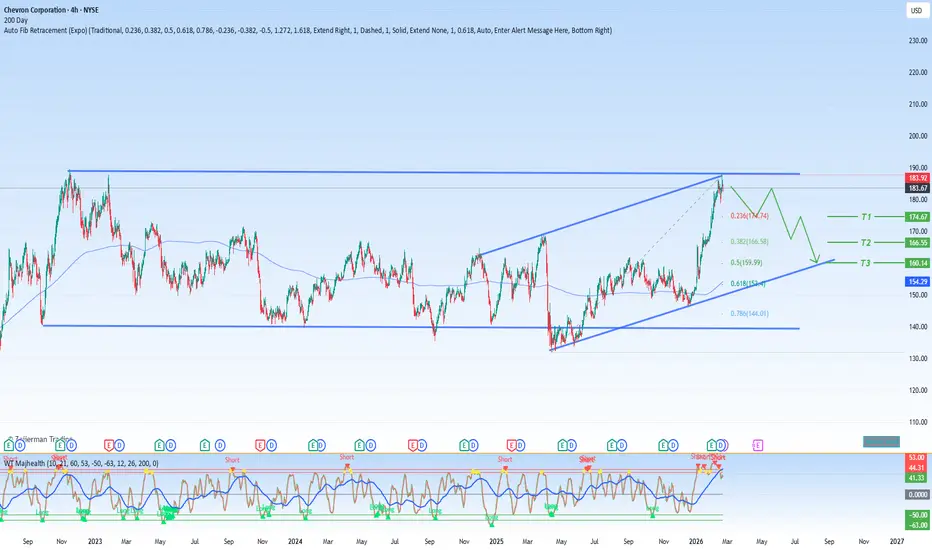Viewport: 932px width, 550px height.
Task: Click the green earnings marker near May 2025
Action: point(562,445)
